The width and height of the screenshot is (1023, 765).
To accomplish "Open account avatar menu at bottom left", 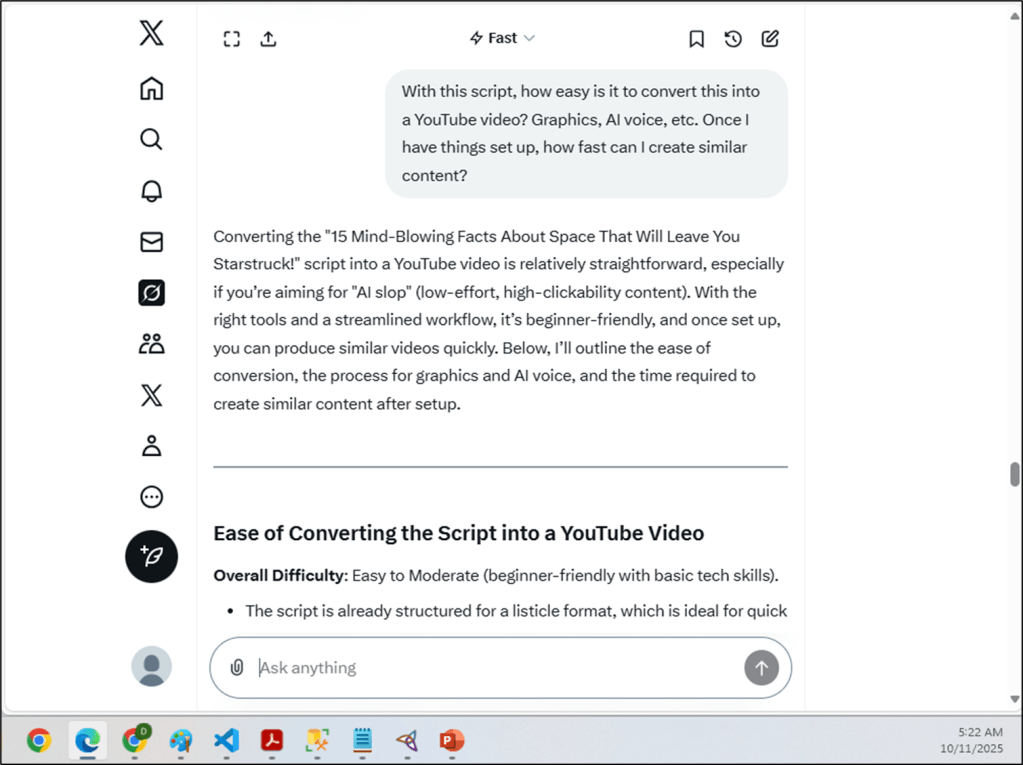I will 151,666.
